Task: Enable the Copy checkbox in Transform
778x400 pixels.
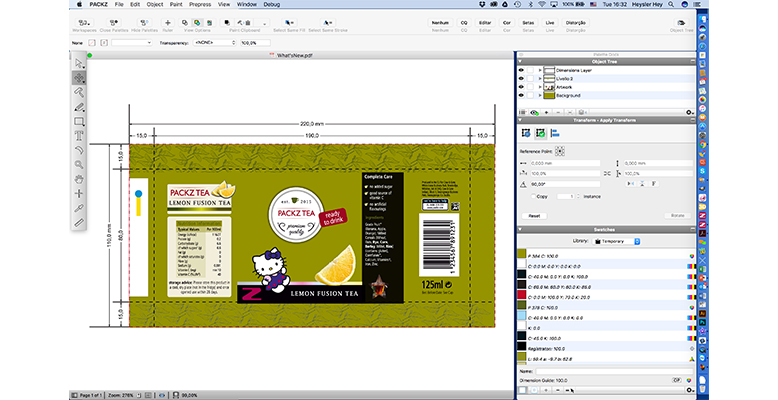Action: (533, 197)
